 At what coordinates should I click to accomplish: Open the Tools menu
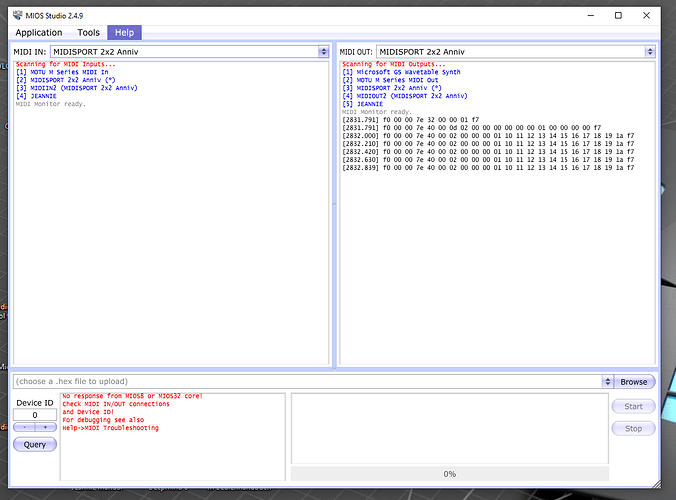(x=88, y=33)
